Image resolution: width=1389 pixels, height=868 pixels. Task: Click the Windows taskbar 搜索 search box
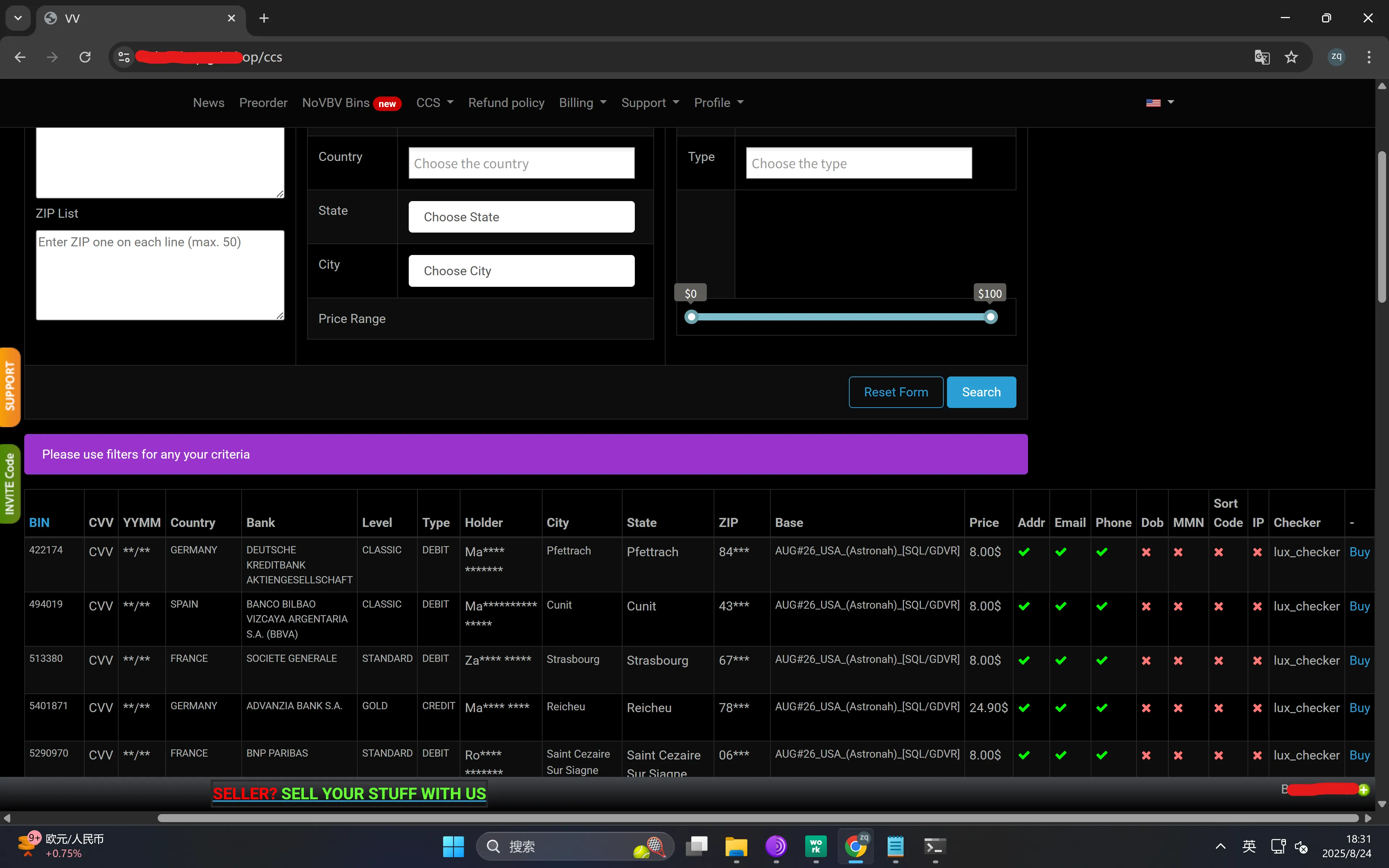pos(575,846)
